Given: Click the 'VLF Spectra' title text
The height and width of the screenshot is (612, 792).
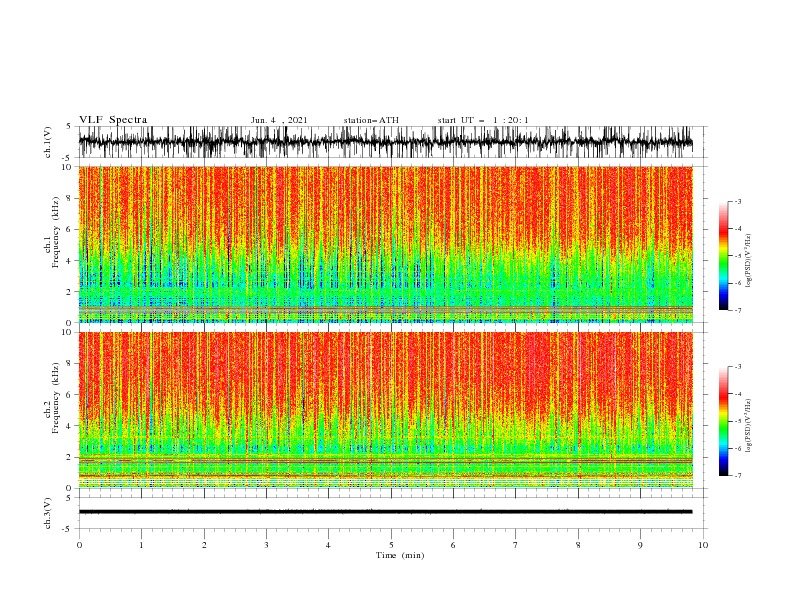Looking at the screenshot, I should [x=113, y=120].
